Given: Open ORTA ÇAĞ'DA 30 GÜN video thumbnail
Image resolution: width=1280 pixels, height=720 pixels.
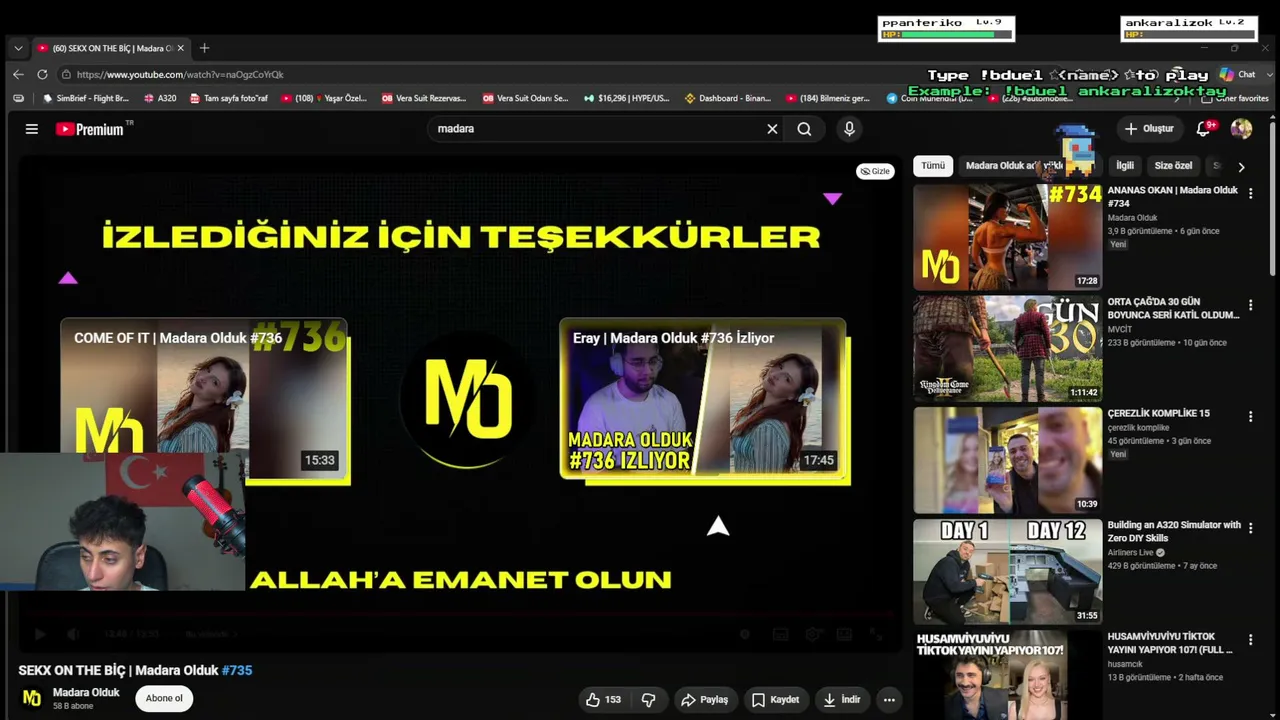Looking at the screenshot, I should [x=1008, y=348].
